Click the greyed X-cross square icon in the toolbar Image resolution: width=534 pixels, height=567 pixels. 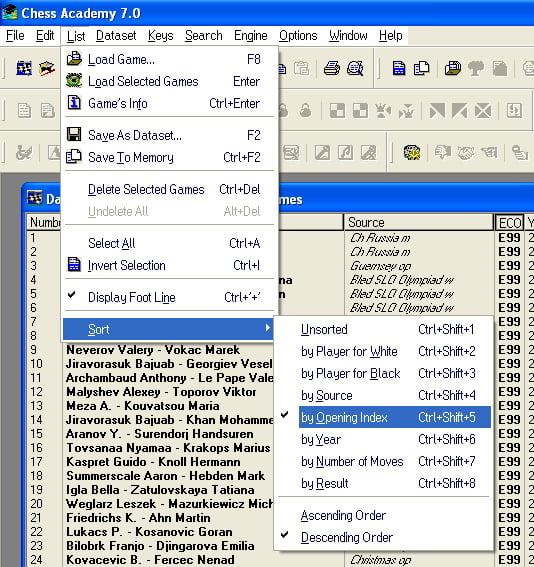click(x=483, y=111)
